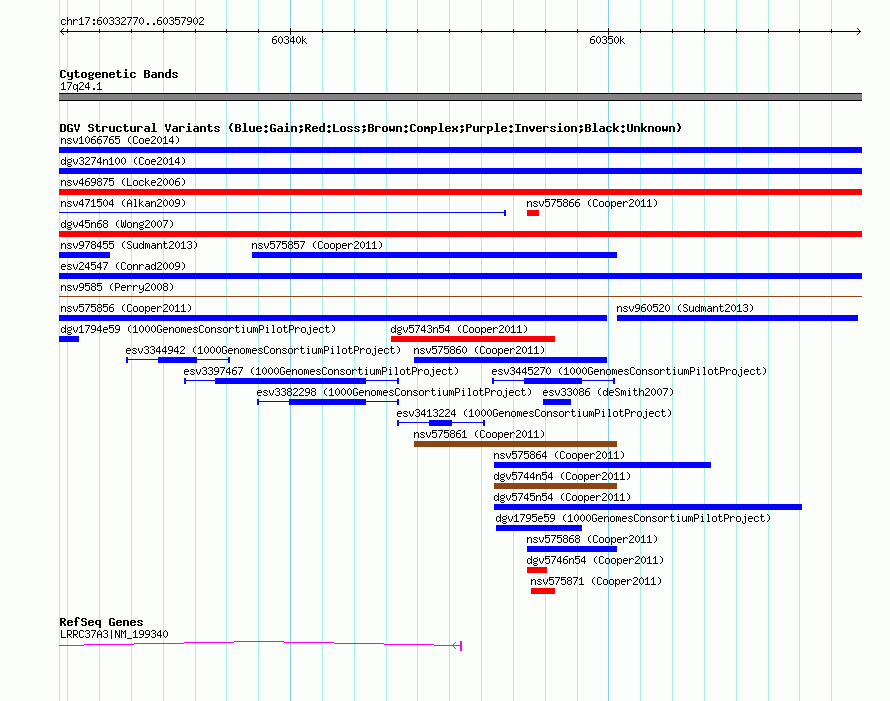Select nsv575864 (Cooper2011) label

pyautogui.click(x=559, y=455)
